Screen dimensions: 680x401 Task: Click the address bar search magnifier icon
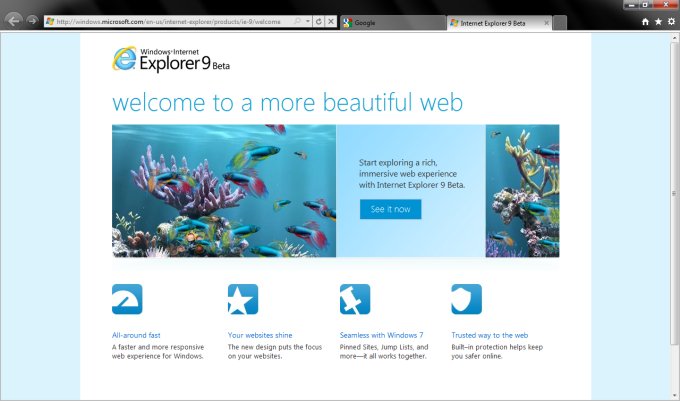[x=297, y=21]
